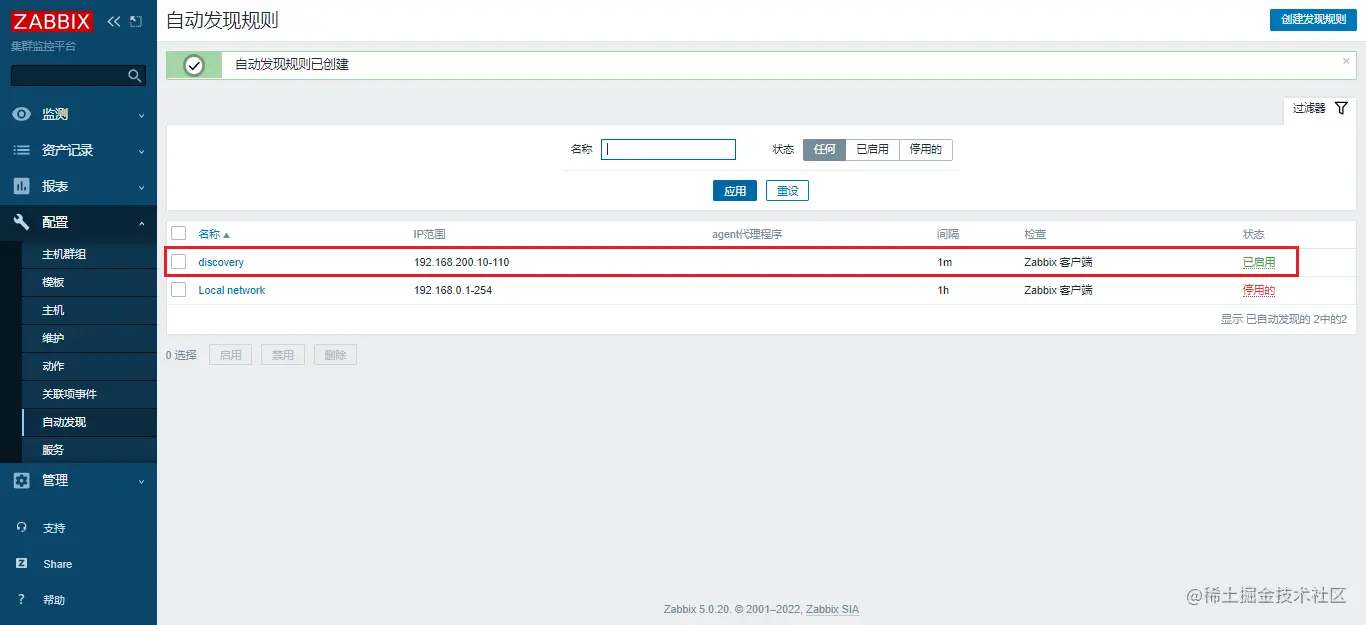Click the ZABBIX logo
The height and width of the screenshot is (625, 1366).
[52, 21]
